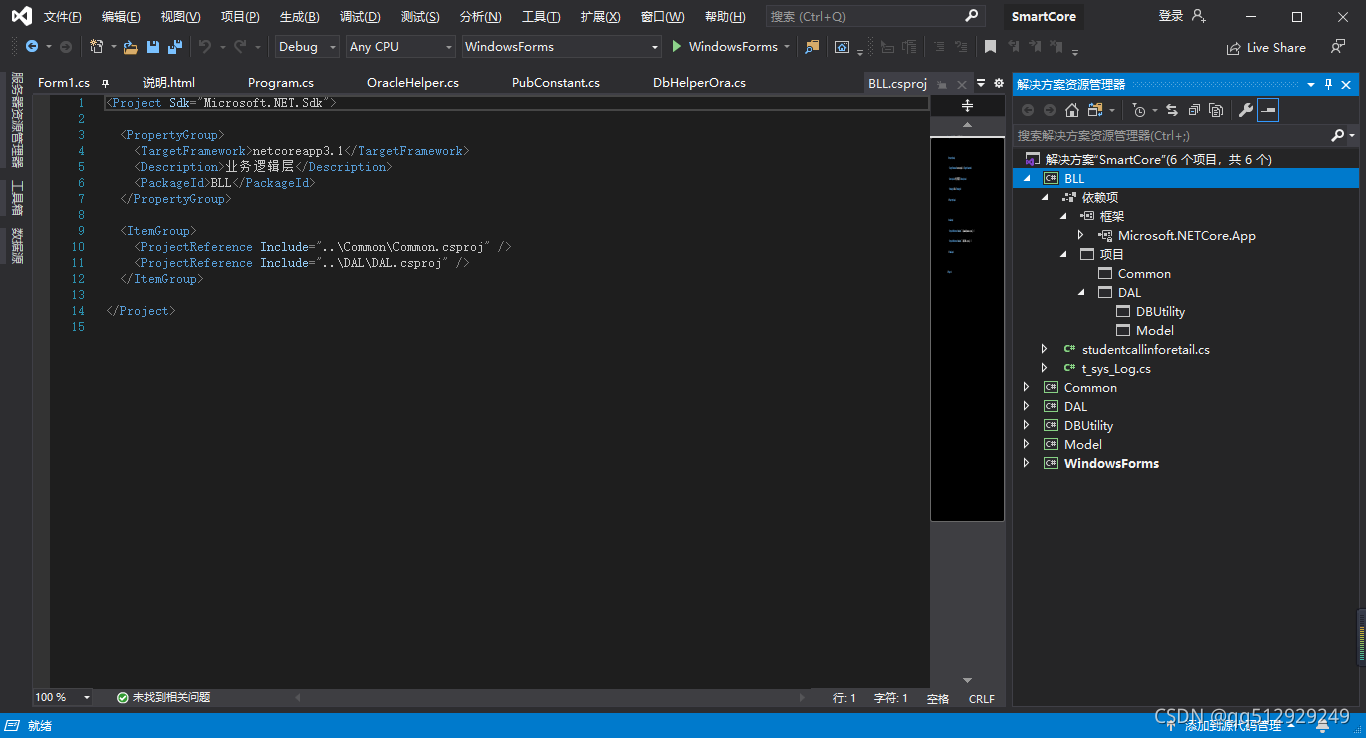Open the 工具(T) menu
1366x738 pixels.
click(541, 17)
